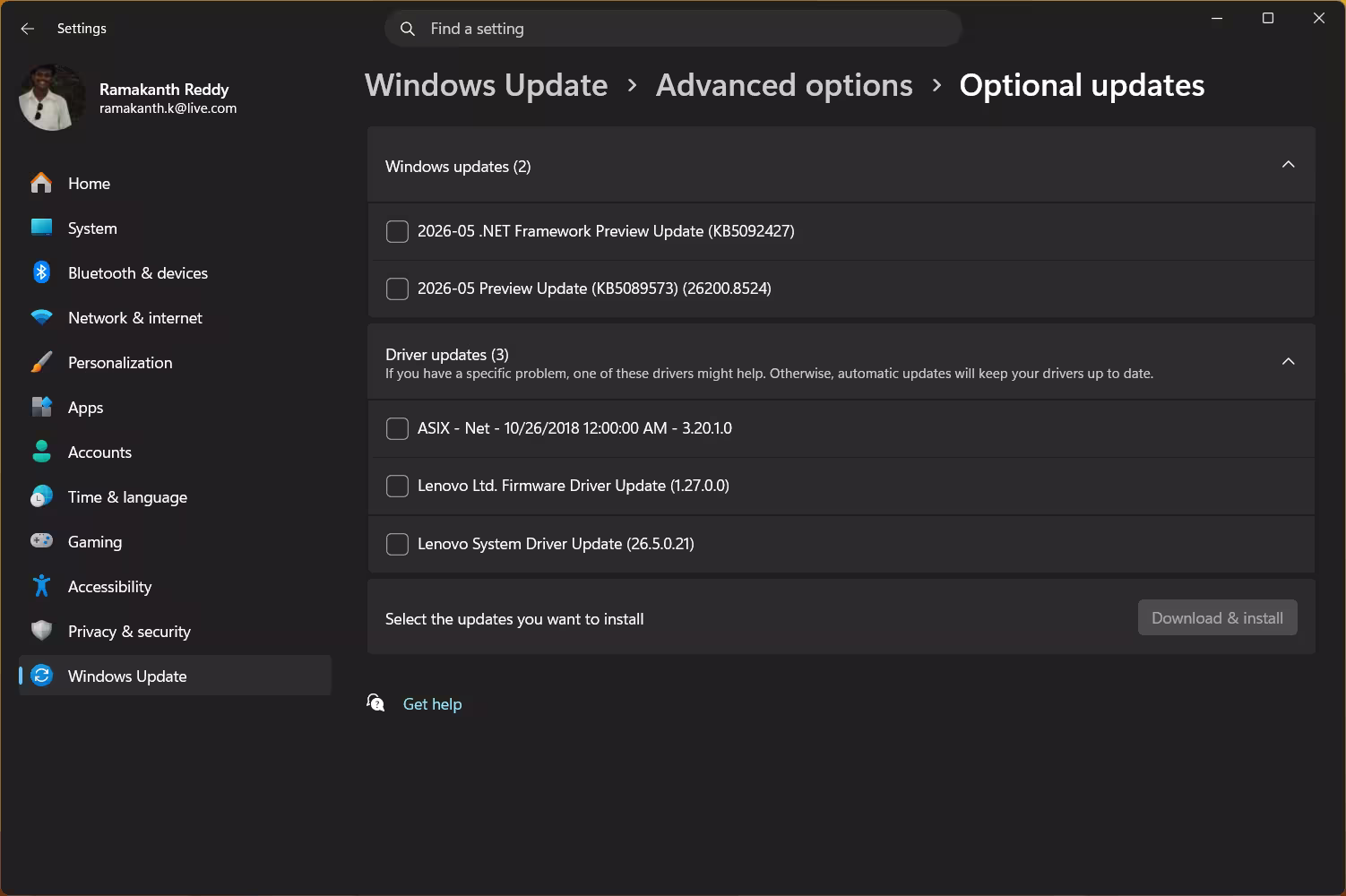Open Bluetooth & devices settings
Screen dimensions: 1346x896
175,272
